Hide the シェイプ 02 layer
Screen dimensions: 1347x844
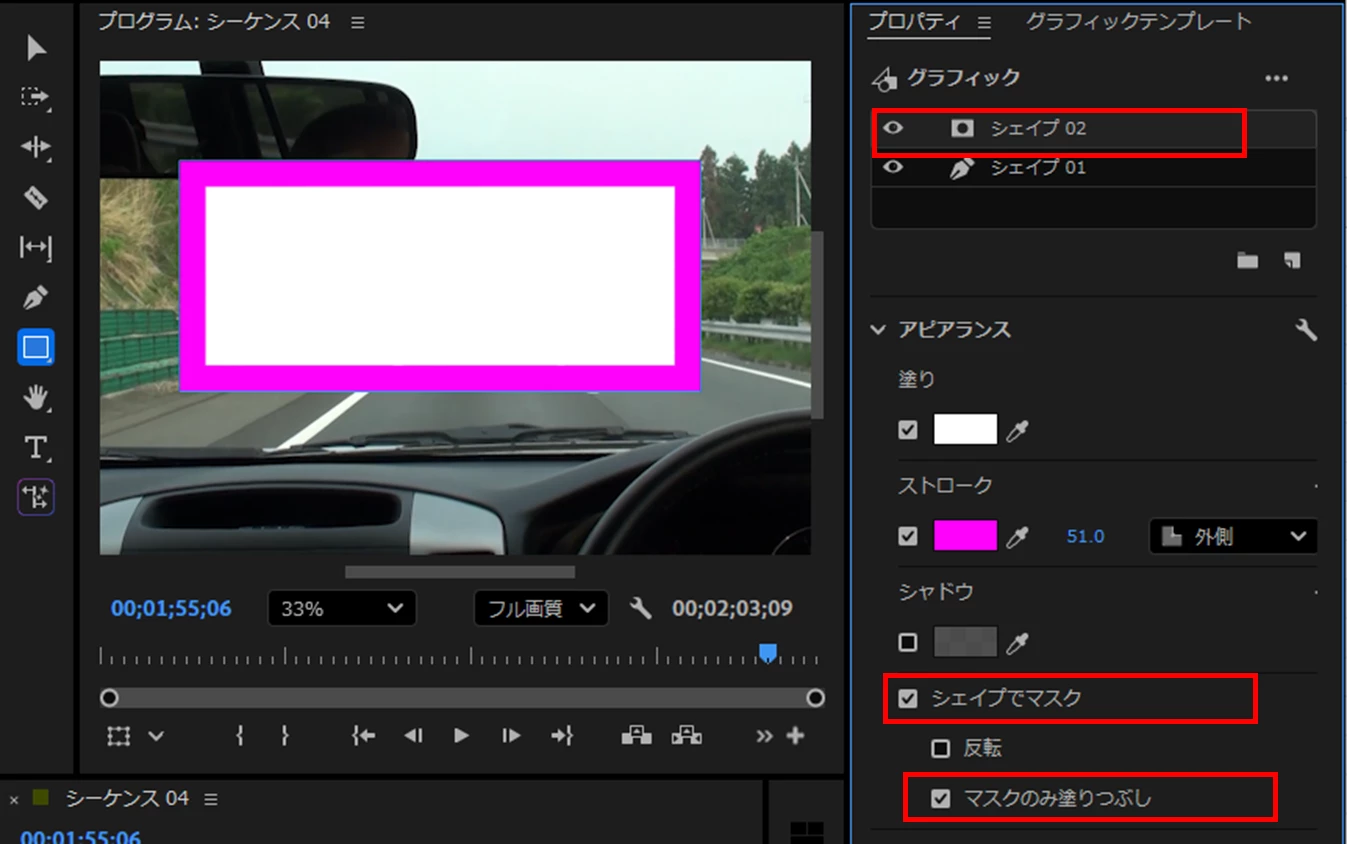pyautogui.click(x=892, y=128)
